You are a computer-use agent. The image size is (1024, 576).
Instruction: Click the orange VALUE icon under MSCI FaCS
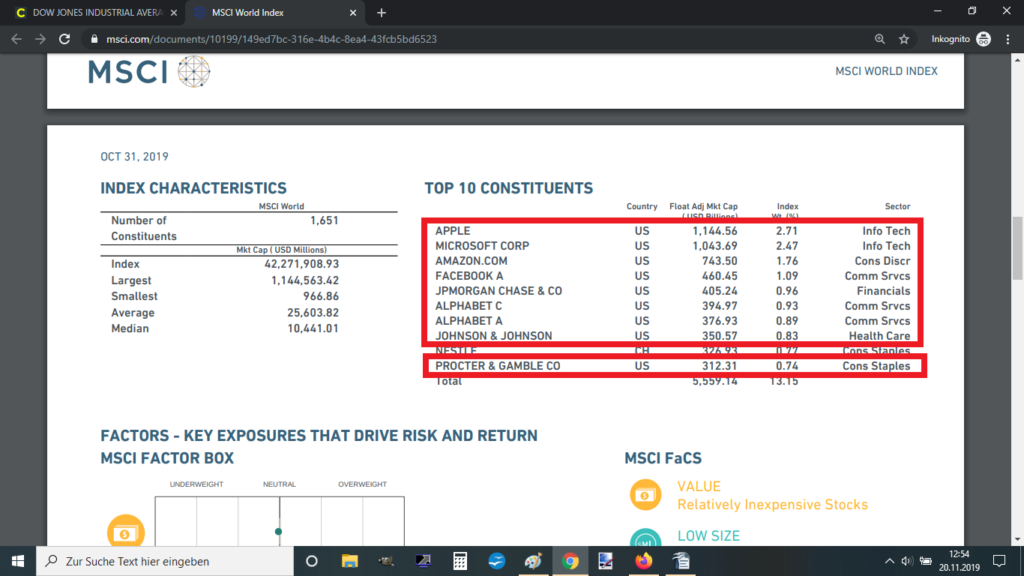click(x=645, y=495)
